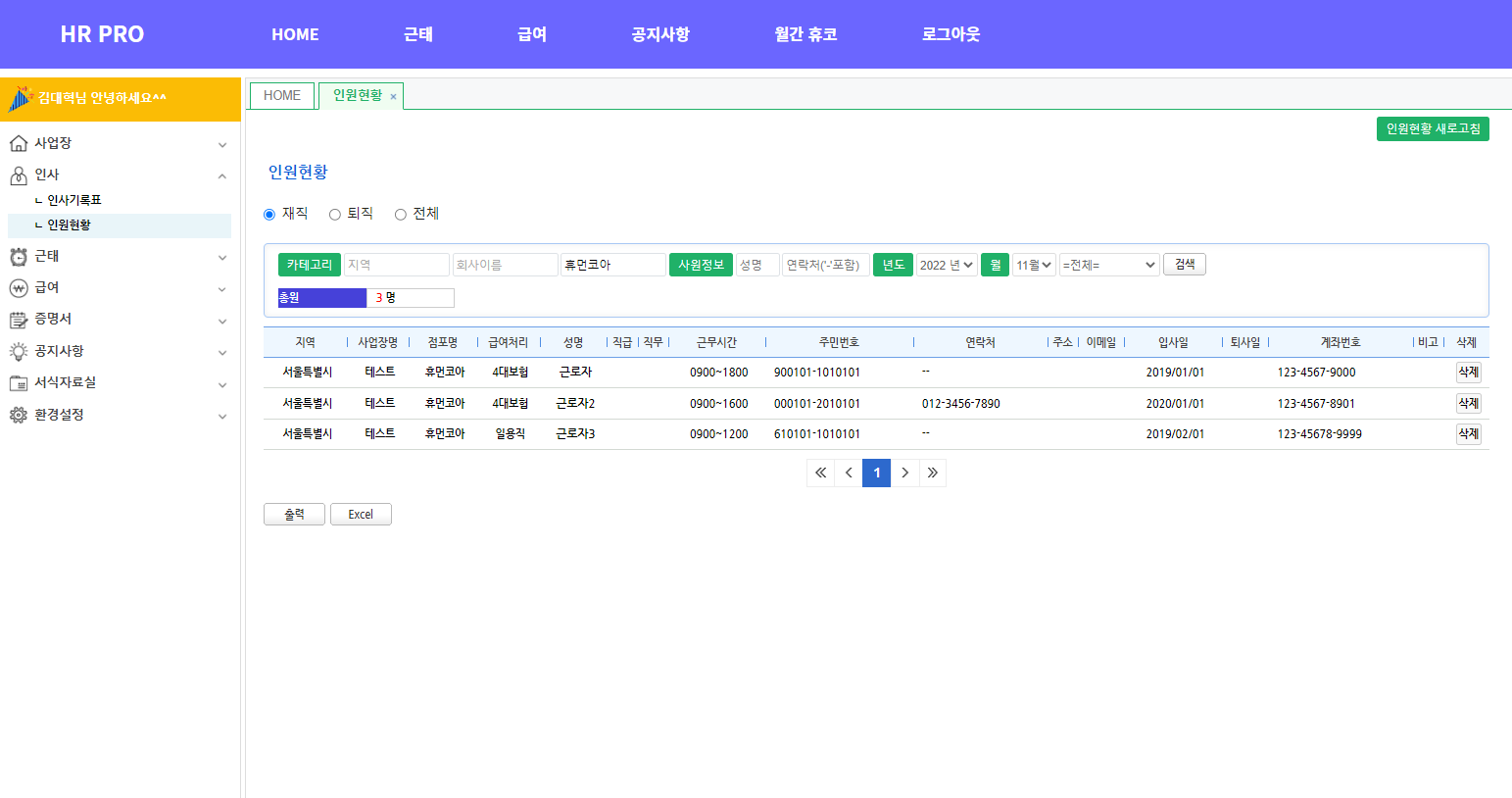Click the green 카테고리 button

pyautogui.click(x=310, y=265)
